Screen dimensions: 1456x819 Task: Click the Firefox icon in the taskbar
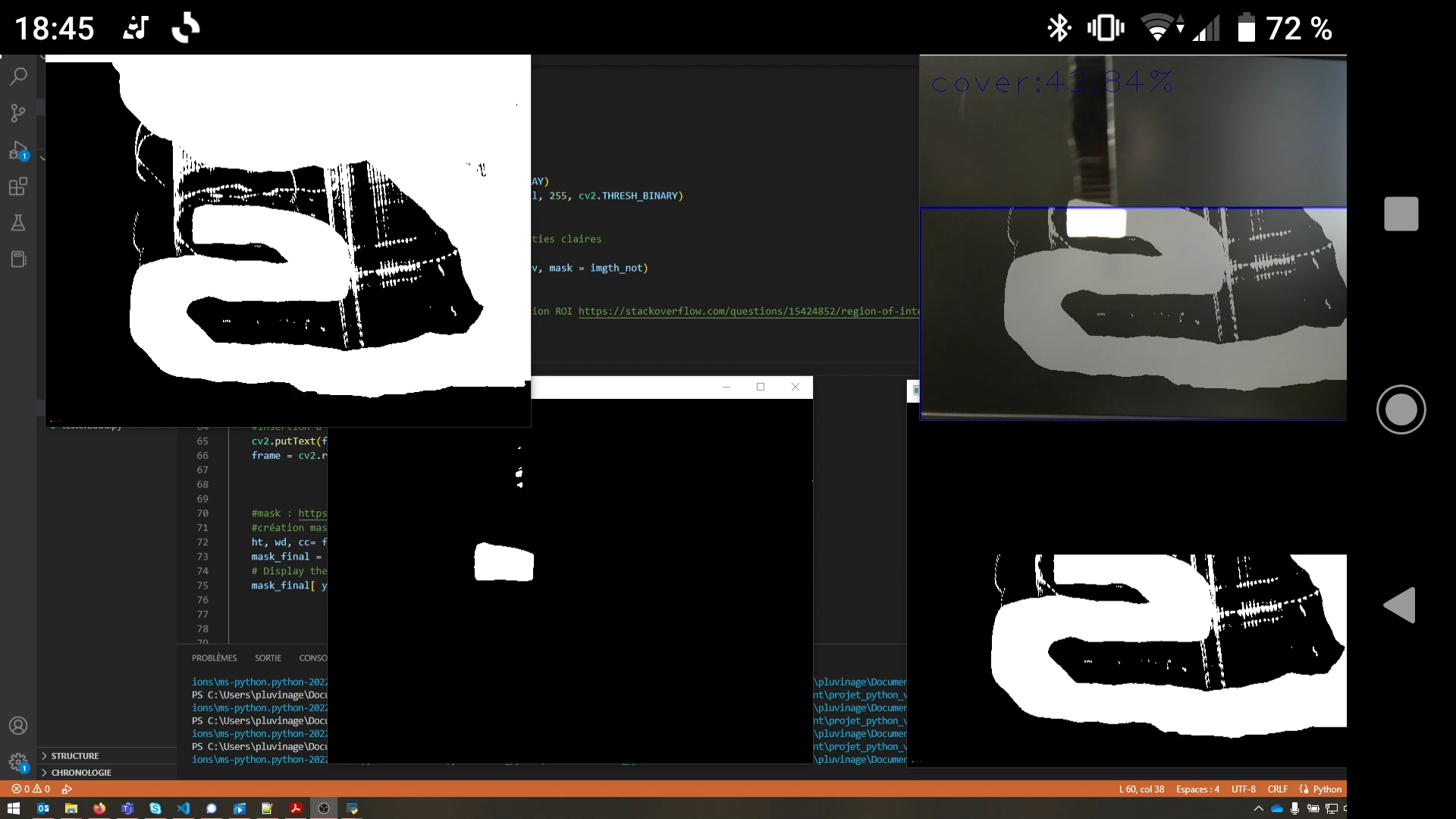click(99, 808)
